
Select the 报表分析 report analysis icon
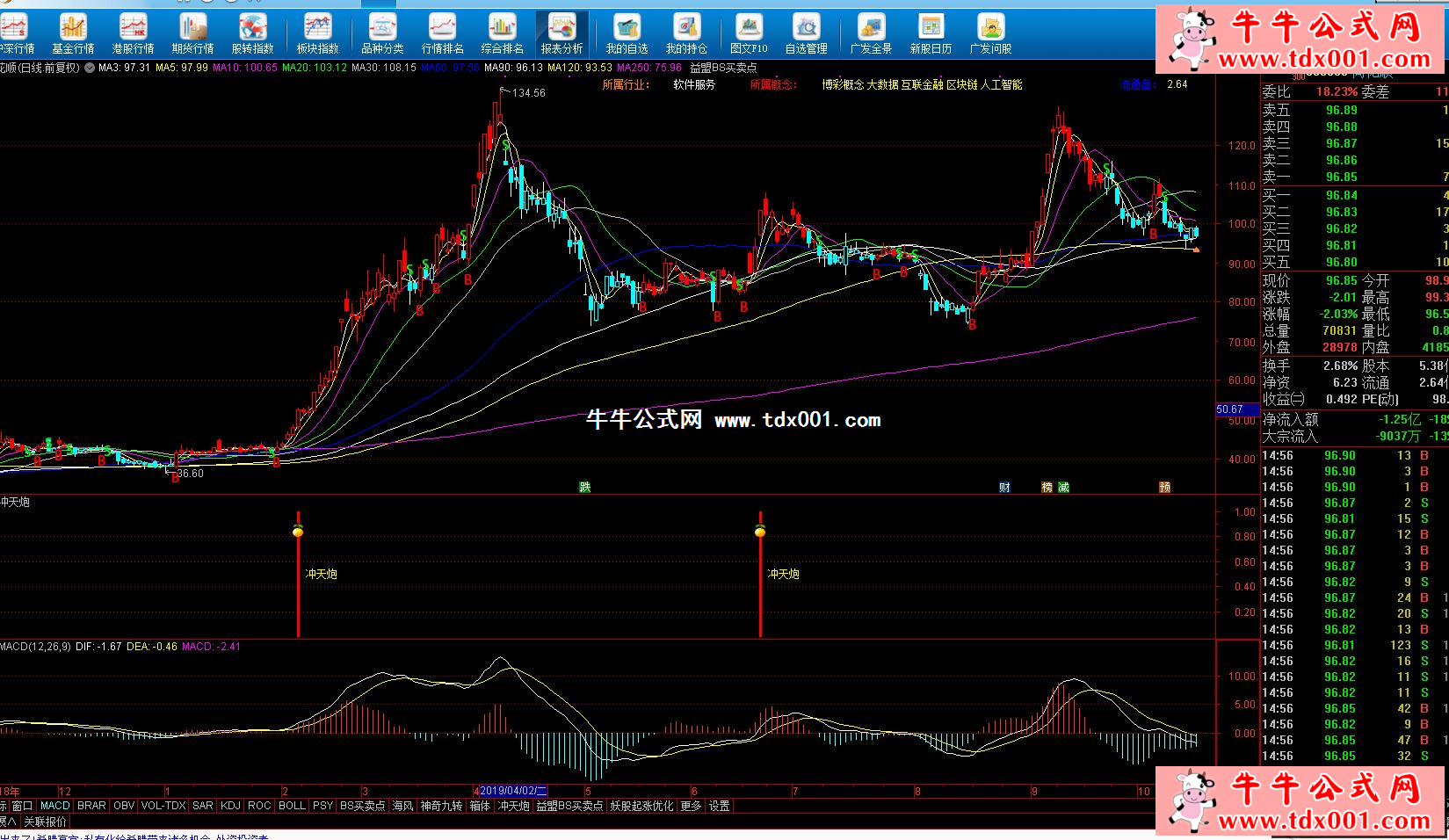point(561,33)
